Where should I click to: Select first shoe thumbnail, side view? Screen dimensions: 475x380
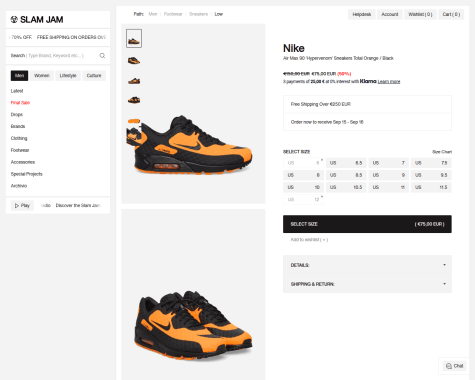(x=134, y=38)
